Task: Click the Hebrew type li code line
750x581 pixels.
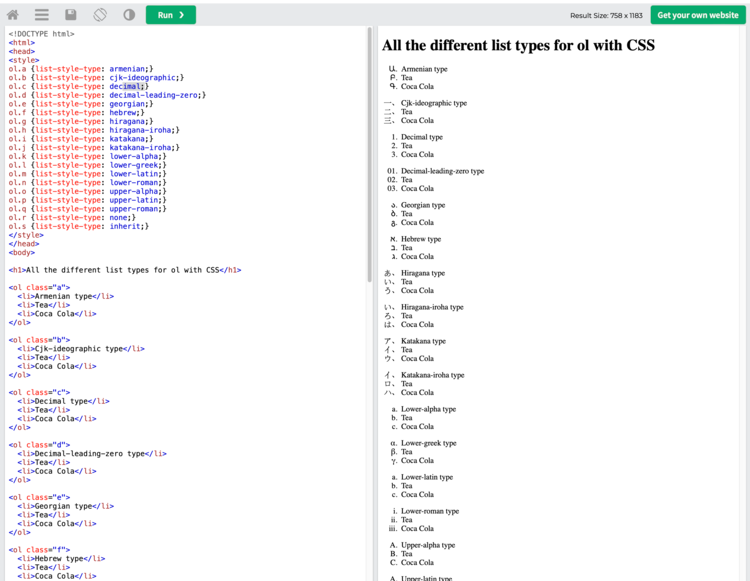Action: pos(61,559)
